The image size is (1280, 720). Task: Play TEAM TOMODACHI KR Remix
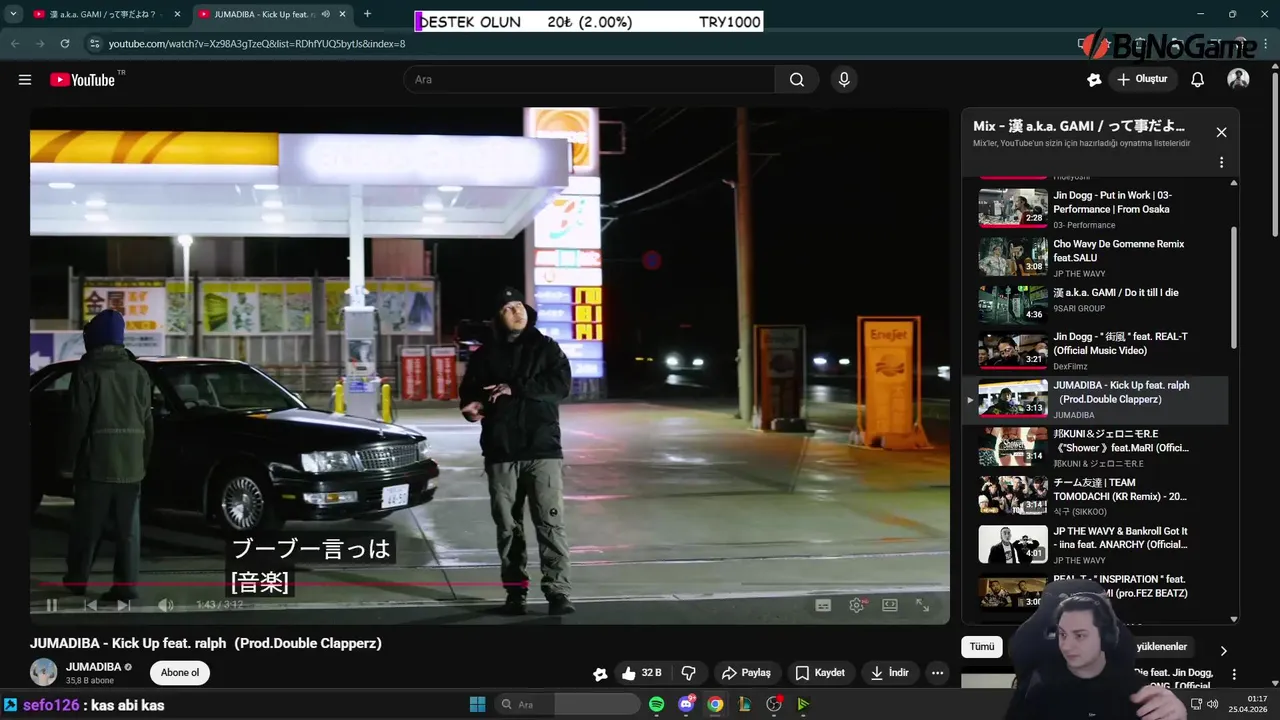(1098, 496)
